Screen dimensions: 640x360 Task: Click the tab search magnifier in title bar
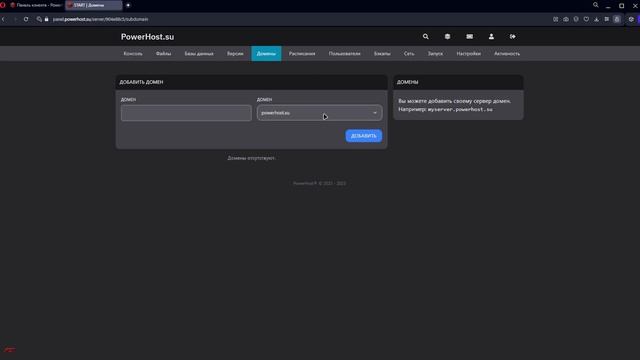click(x=596, y=5)
